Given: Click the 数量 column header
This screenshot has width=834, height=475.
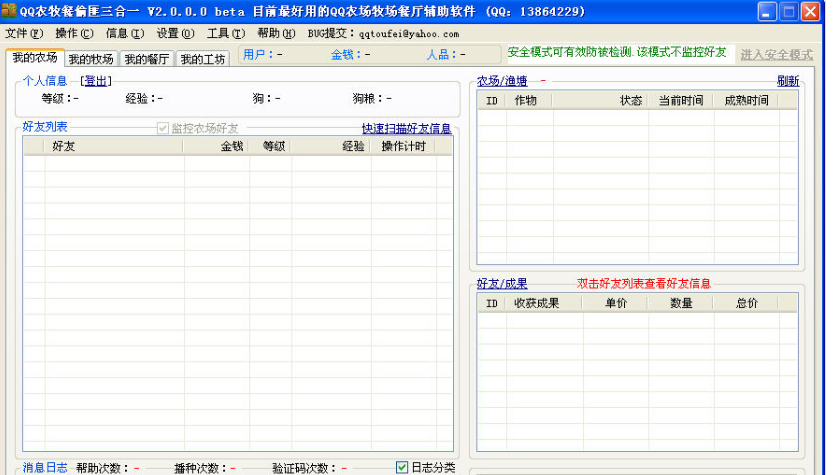Looking at the screenshot, I should pyautogui.click(x=681, y=303).
